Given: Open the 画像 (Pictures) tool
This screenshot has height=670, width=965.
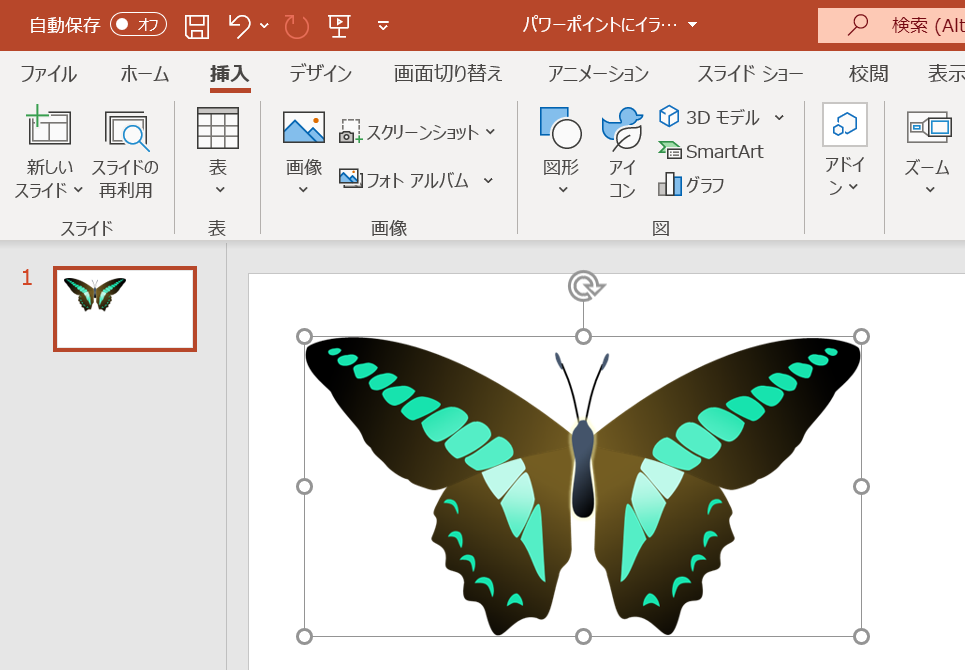Looking at the screenshot, I should 302,150.
